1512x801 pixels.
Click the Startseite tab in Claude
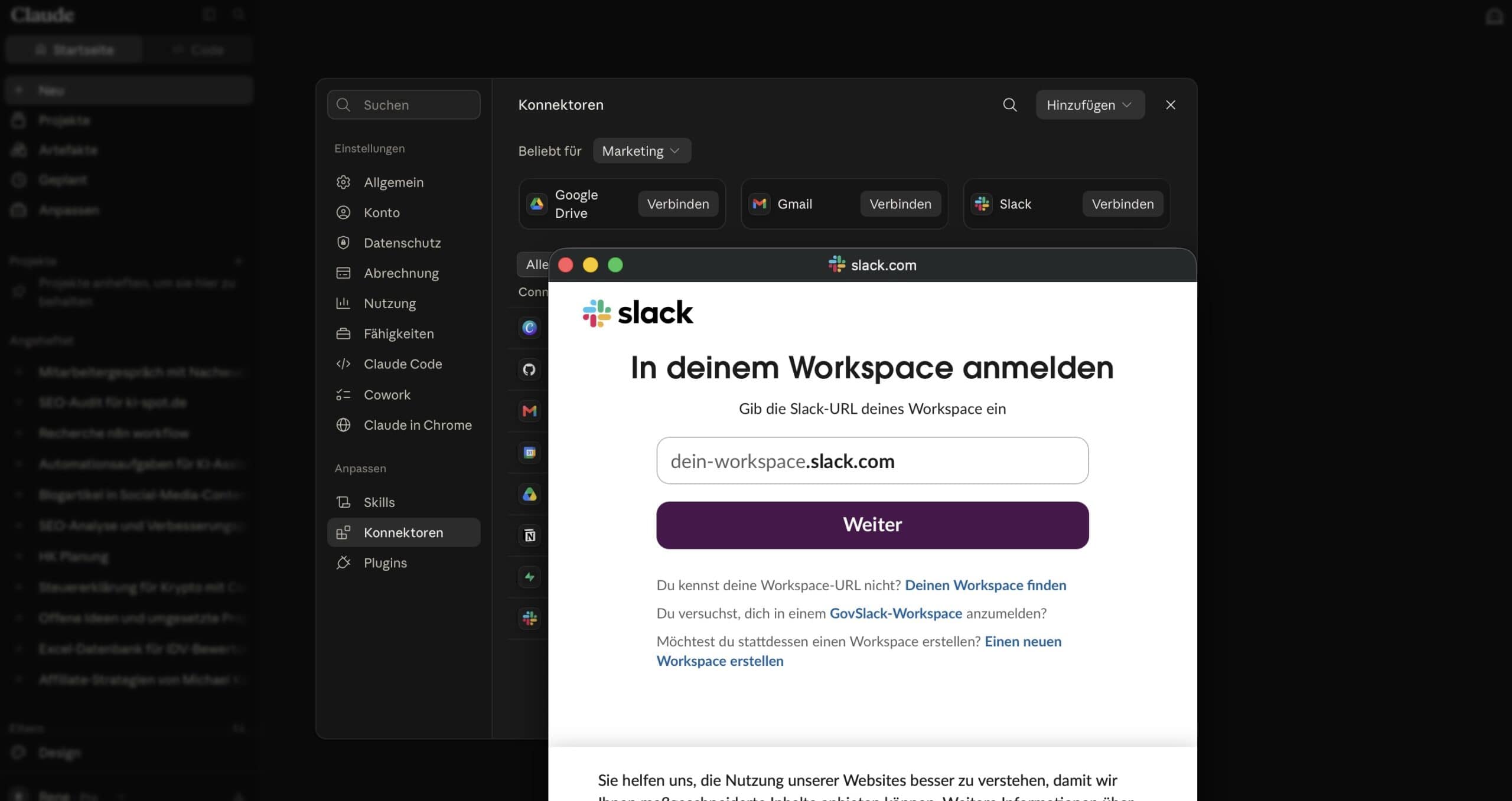74,50
